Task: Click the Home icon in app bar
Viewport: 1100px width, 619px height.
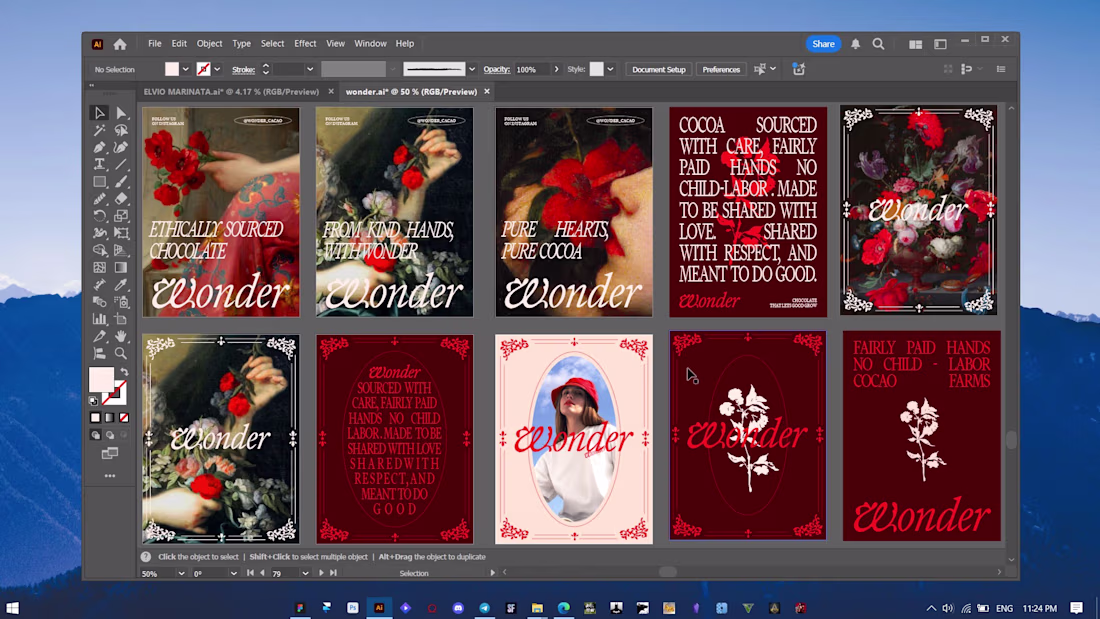Action: click(x=120, y=44)
